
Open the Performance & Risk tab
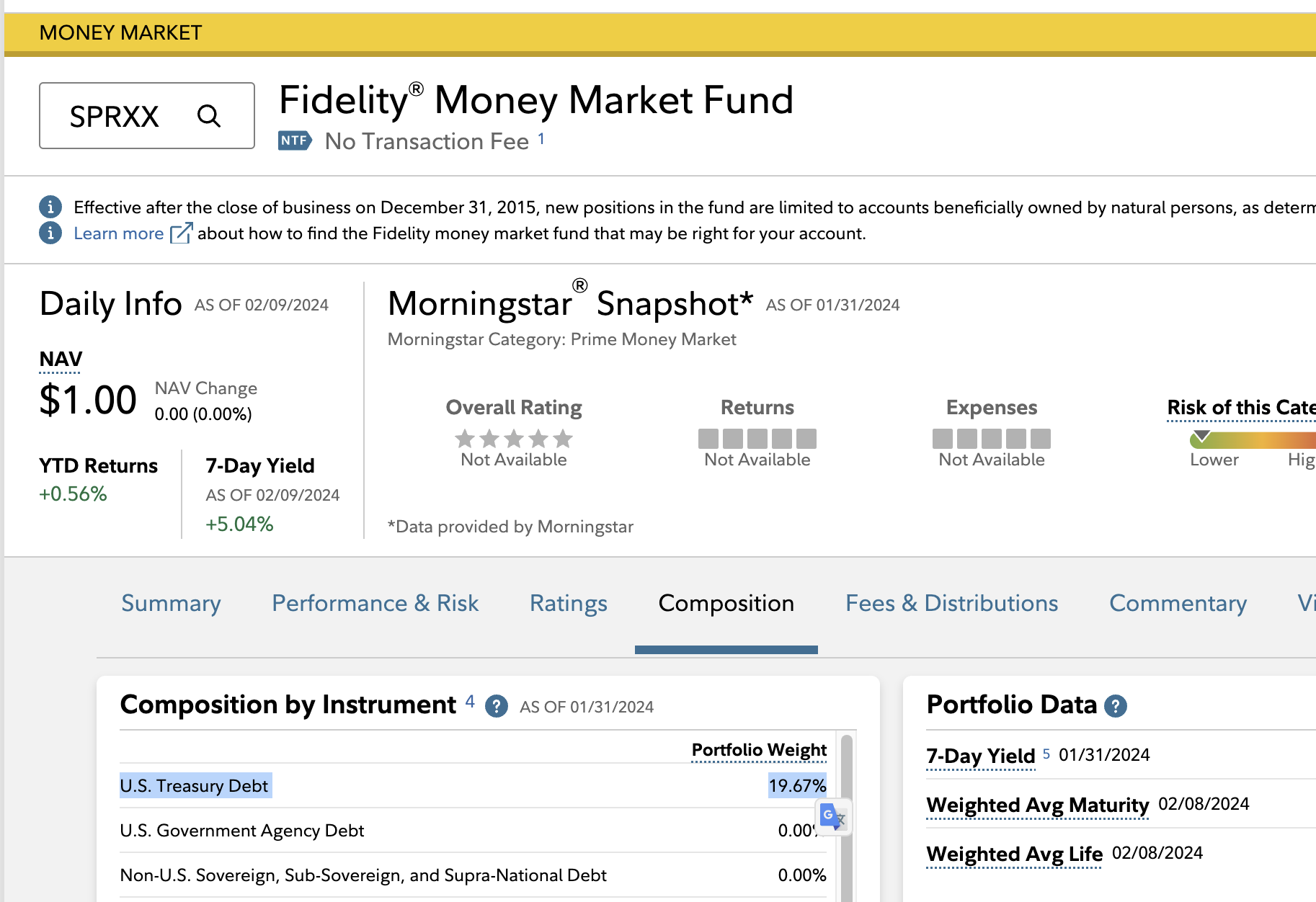coord(375,604)
